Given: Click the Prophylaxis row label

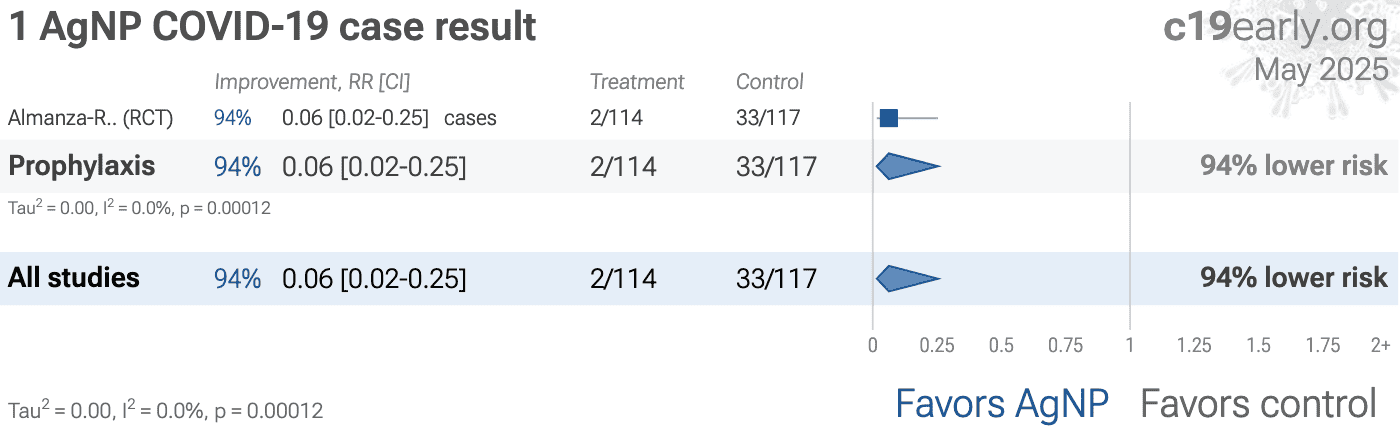Looking at the screenshot, I should pyautogui.click(x=82, y=166).
